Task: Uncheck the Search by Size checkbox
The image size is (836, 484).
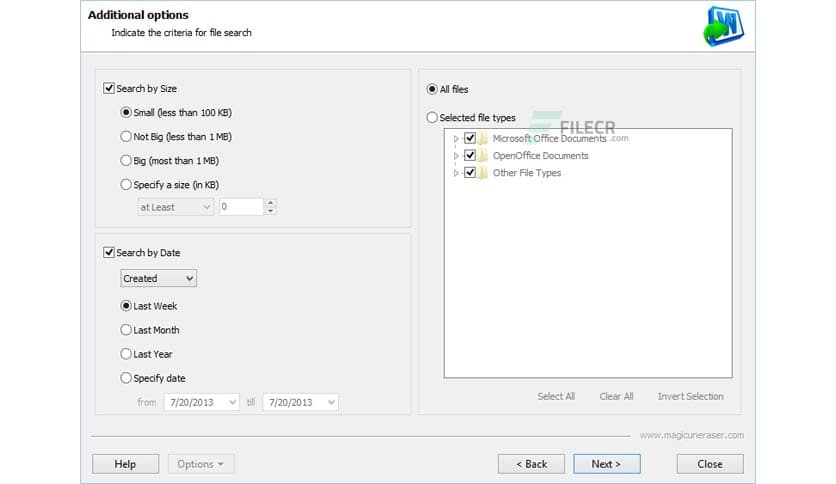Action: point(109,89)
